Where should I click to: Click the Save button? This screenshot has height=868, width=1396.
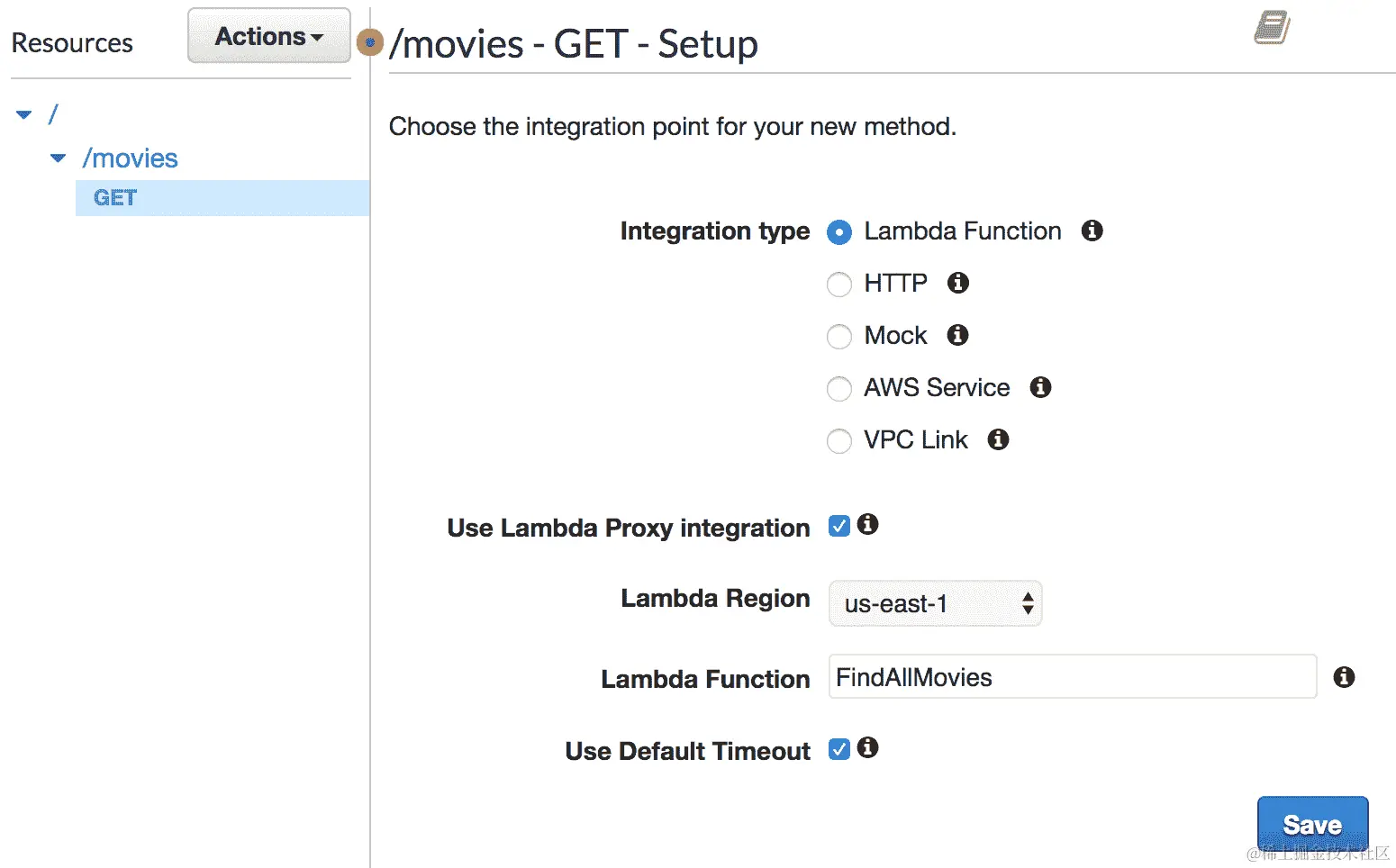click(1311, 825)
